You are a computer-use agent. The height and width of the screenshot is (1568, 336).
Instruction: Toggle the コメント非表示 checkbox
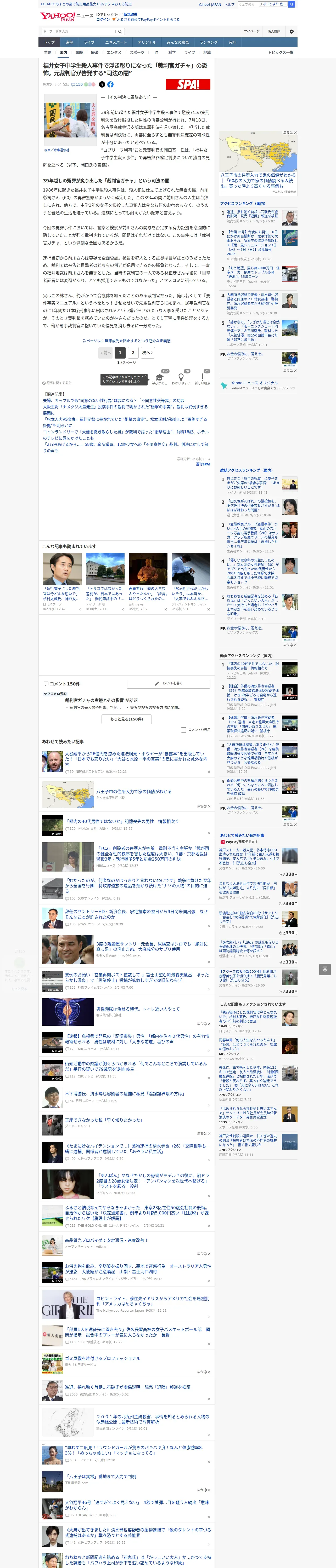pos(183,730)
